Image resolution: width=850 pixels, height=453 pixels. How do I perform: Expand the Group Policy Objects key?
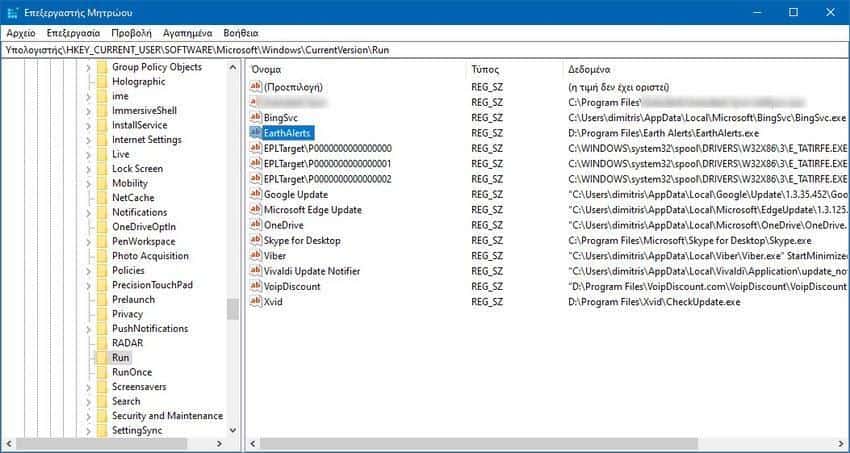[88, 67]
